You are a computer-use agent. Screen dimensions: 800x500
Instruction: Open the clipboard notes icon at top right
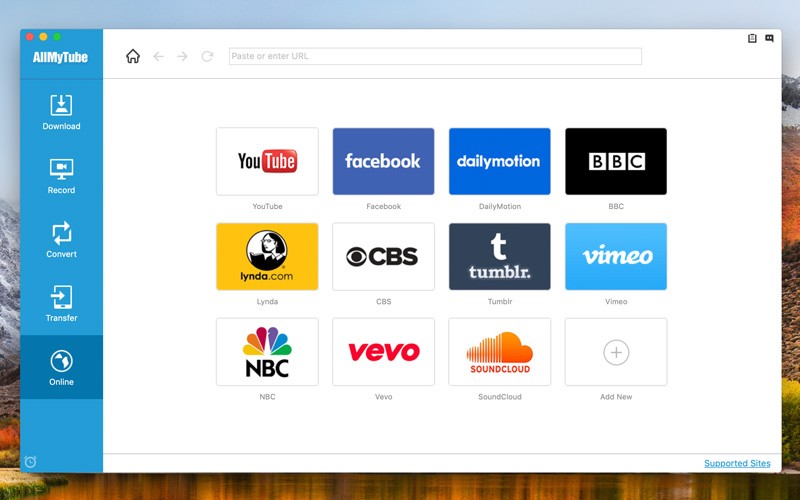coord(752,38)
